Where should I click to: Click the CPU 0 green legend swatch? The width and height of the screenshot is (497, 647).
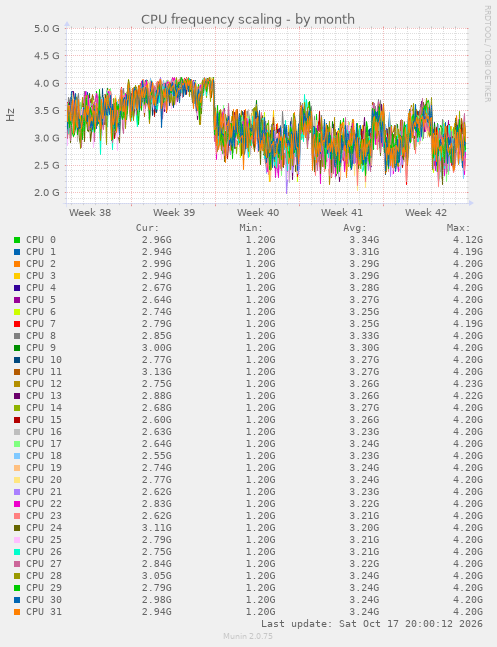pyautogui.click(x=17, y=240)
